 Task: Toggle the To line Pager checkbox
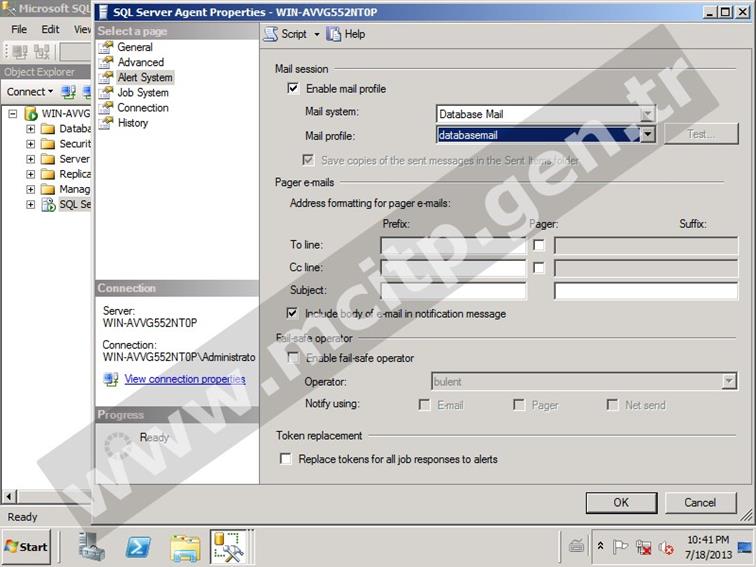(539, 245)
